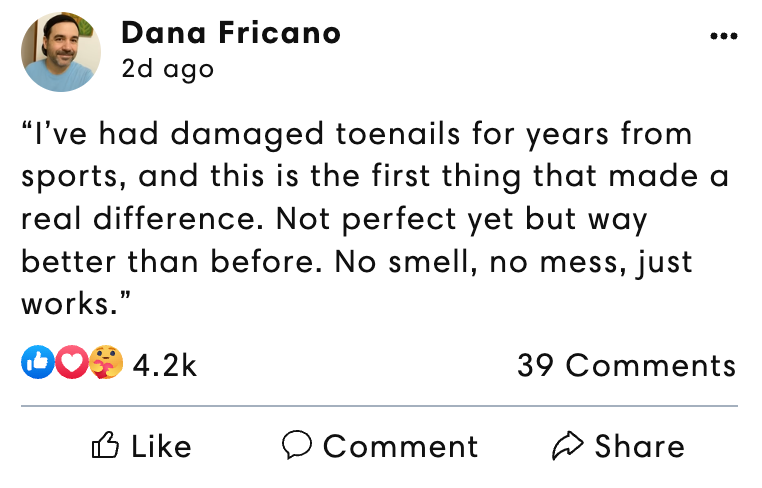Click the final word works in post
This screenshot has height=488, width=762.
(x=69, y=304)
